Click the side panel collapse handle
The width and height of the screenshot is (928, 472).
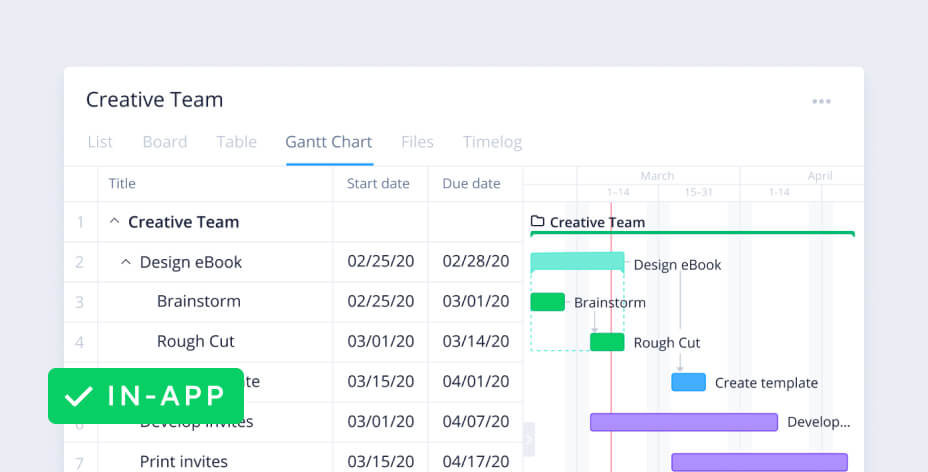tap(529, 437)
